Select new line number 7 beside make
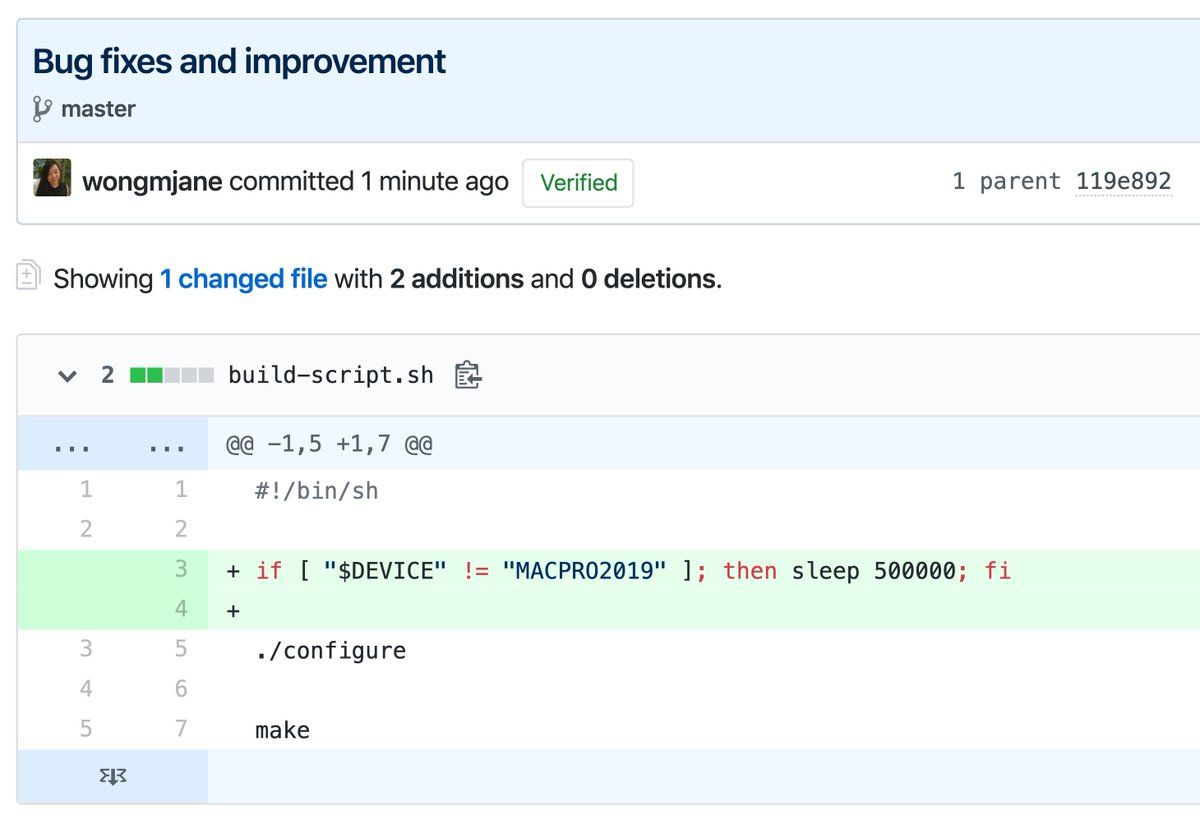1200x824 pixels. point(181,729)
